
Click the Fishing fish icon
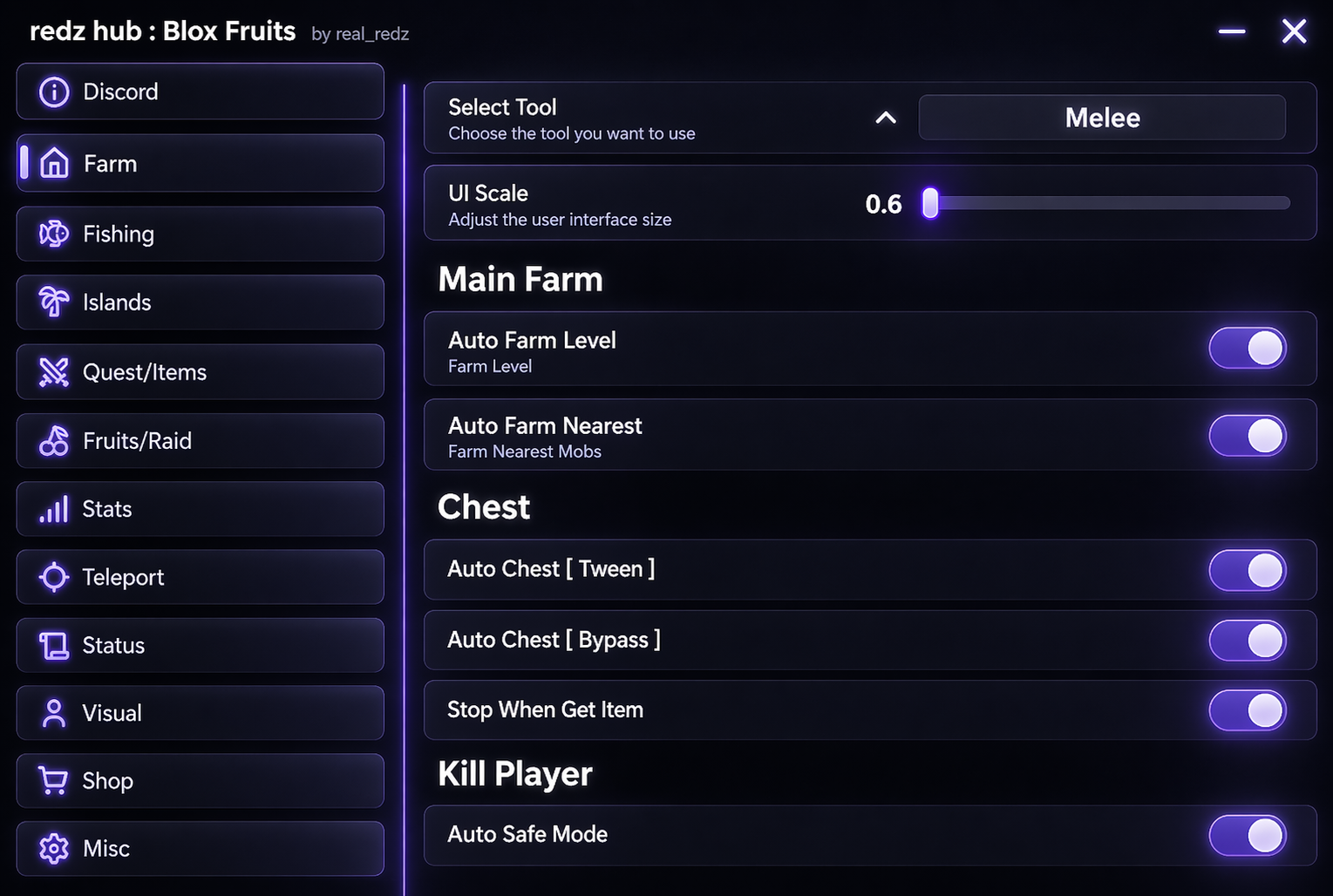click(54, 234)
